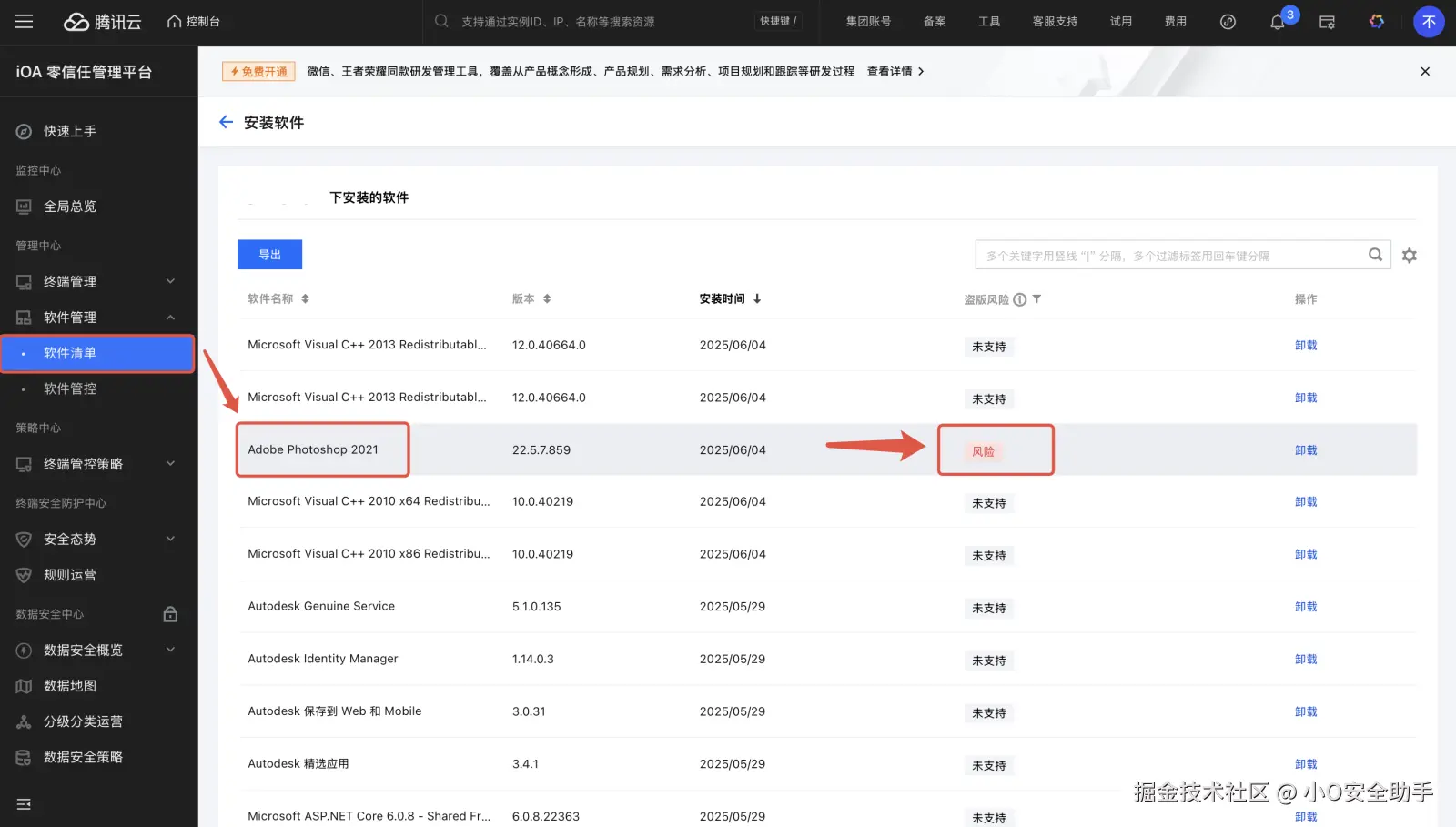Toggle the 安装时间 sort order
The height and width of the screenshot is (827, 1456).
tap(758, 298)
